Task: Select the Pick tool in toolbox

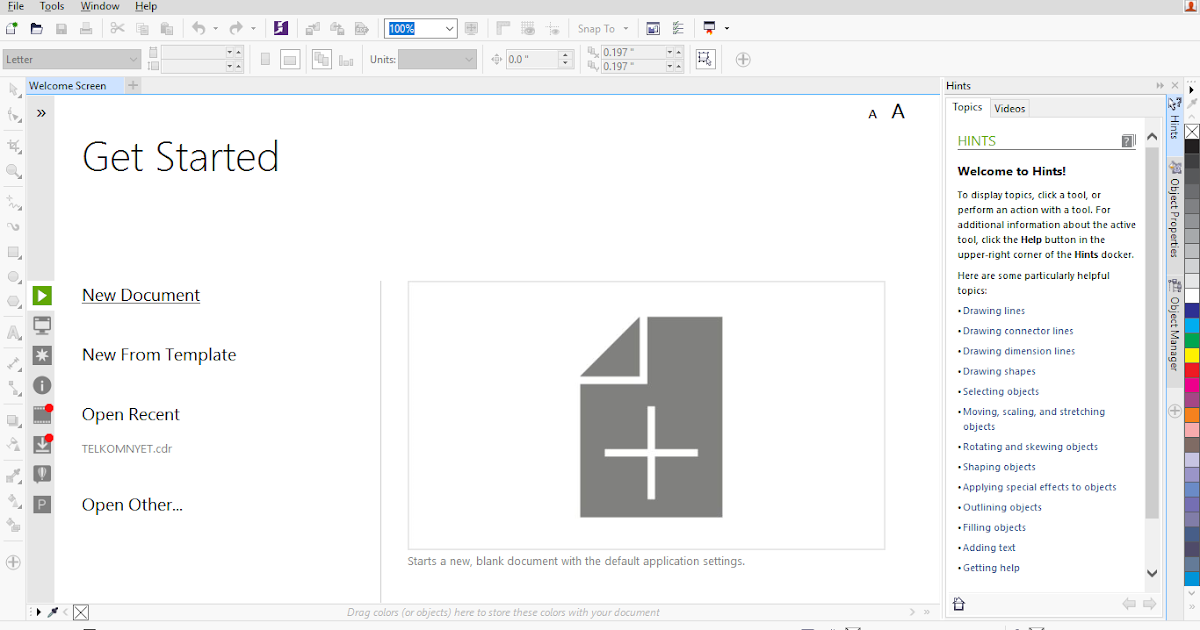Action: tap(14, 91)
